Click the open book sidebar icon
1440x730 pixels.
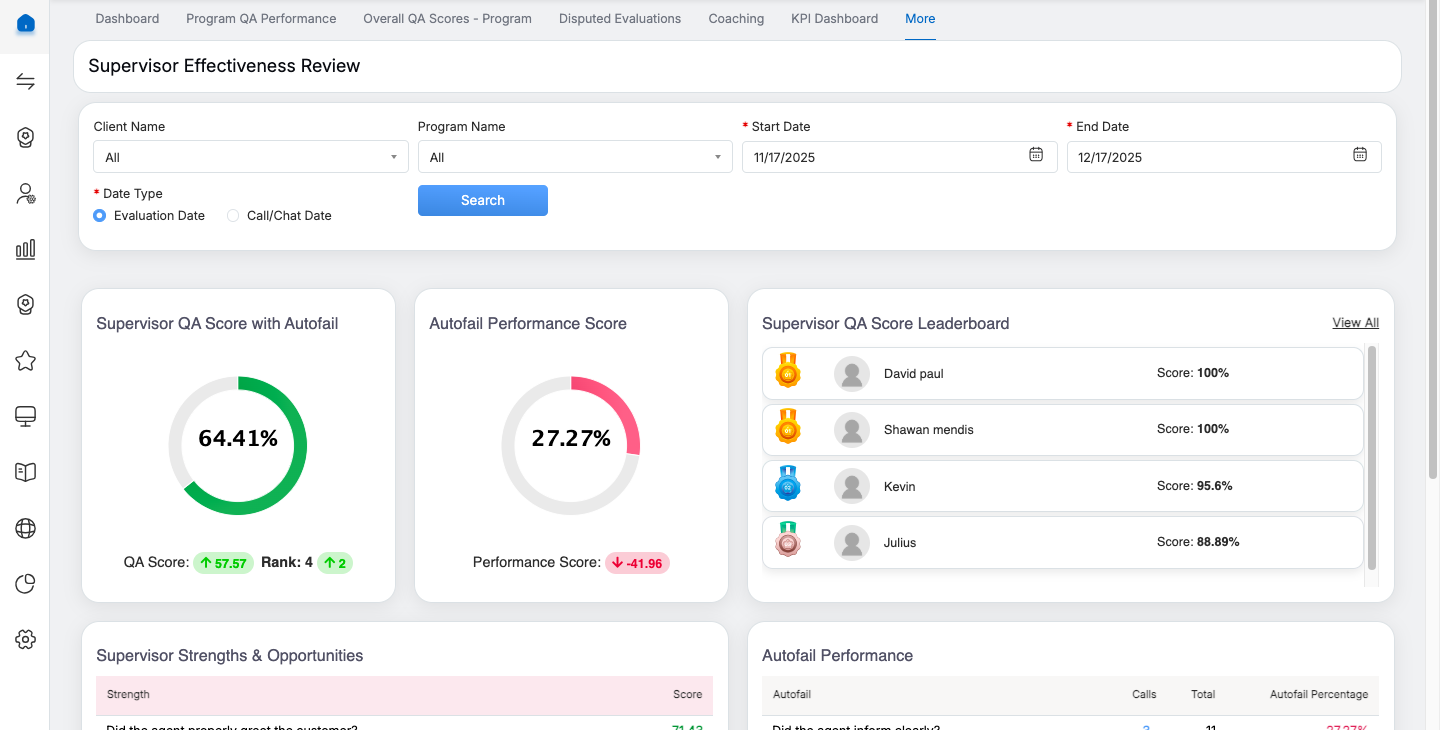[x=26, y=472]
